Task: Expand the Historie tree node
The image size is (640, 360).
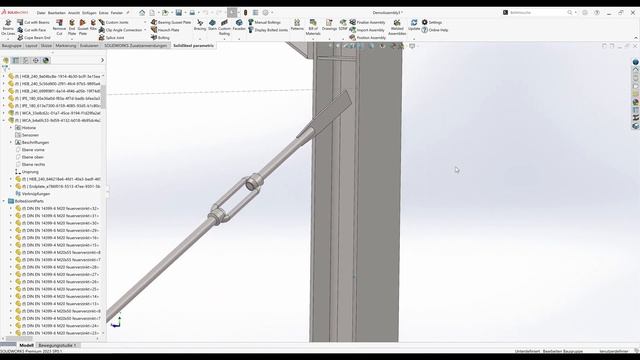Action: [11, 128]
